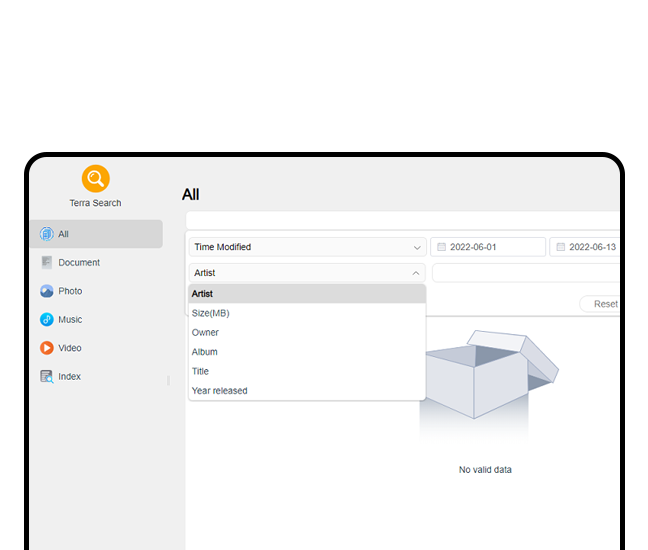Click the Index search icon

[x=46, y=377]
